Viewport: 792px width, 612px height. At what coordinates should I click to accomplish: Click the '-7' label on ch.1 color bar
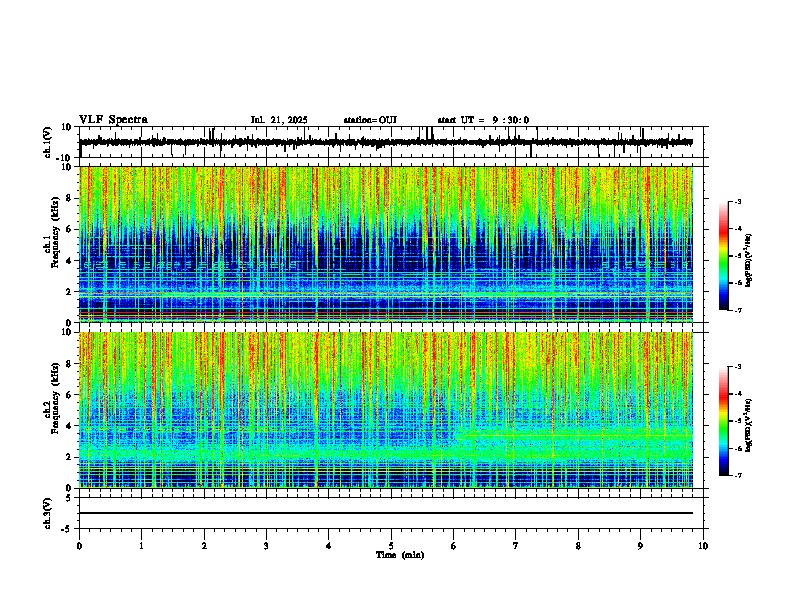pyautogui.click(x=737, y=310)
